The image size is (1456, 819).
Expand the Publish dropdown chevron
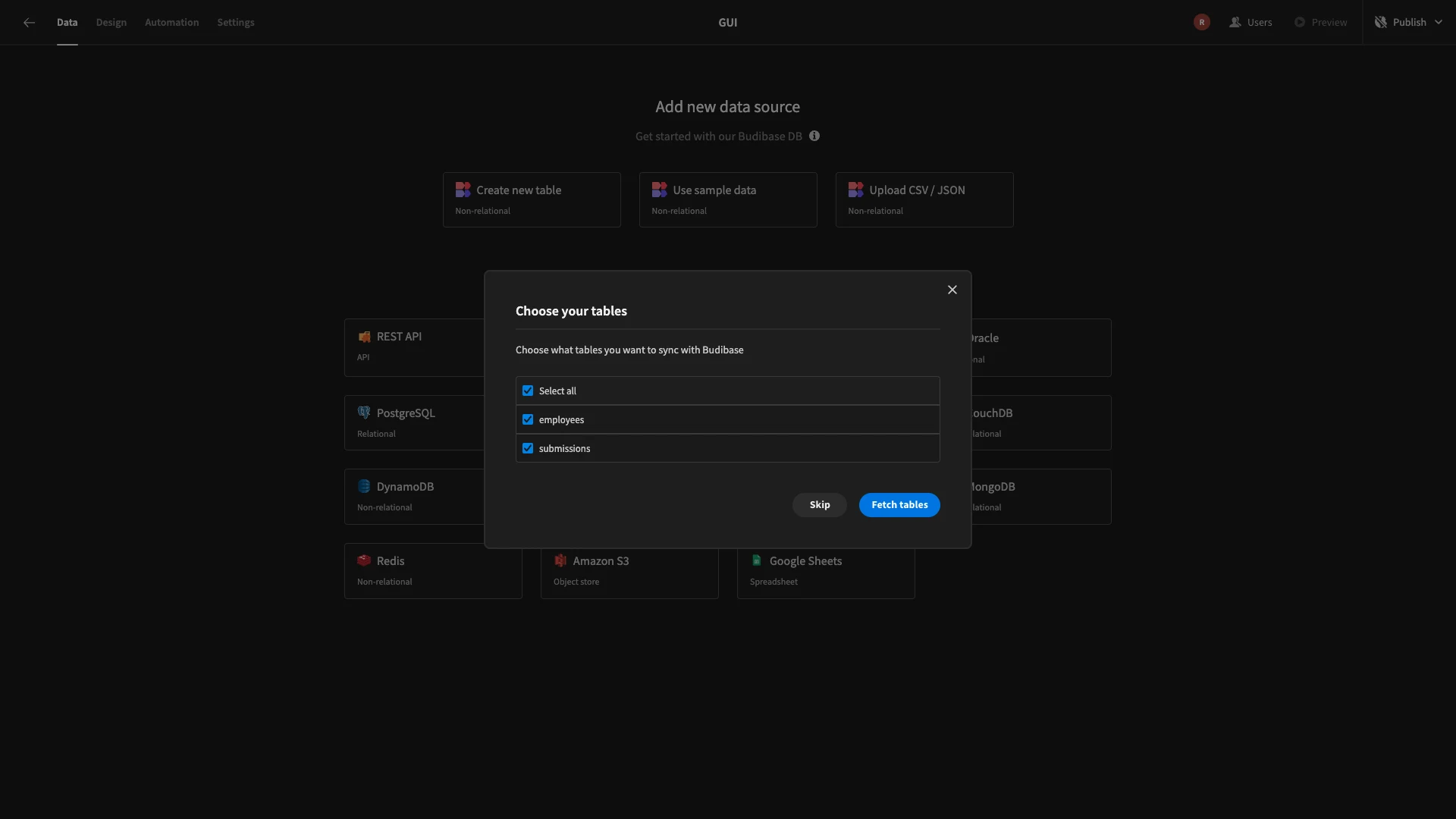[x=1439, y=23]
